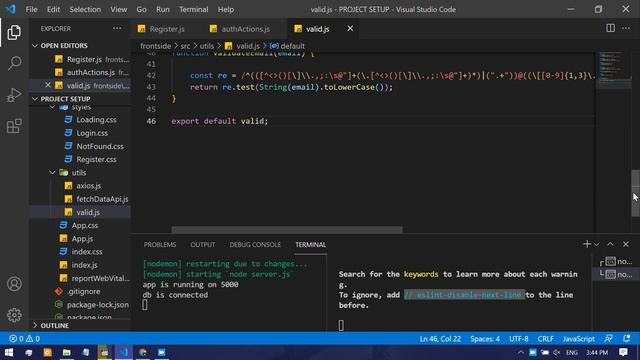
Task: Open the Manage gear settings icon
Action: (14, 315)
